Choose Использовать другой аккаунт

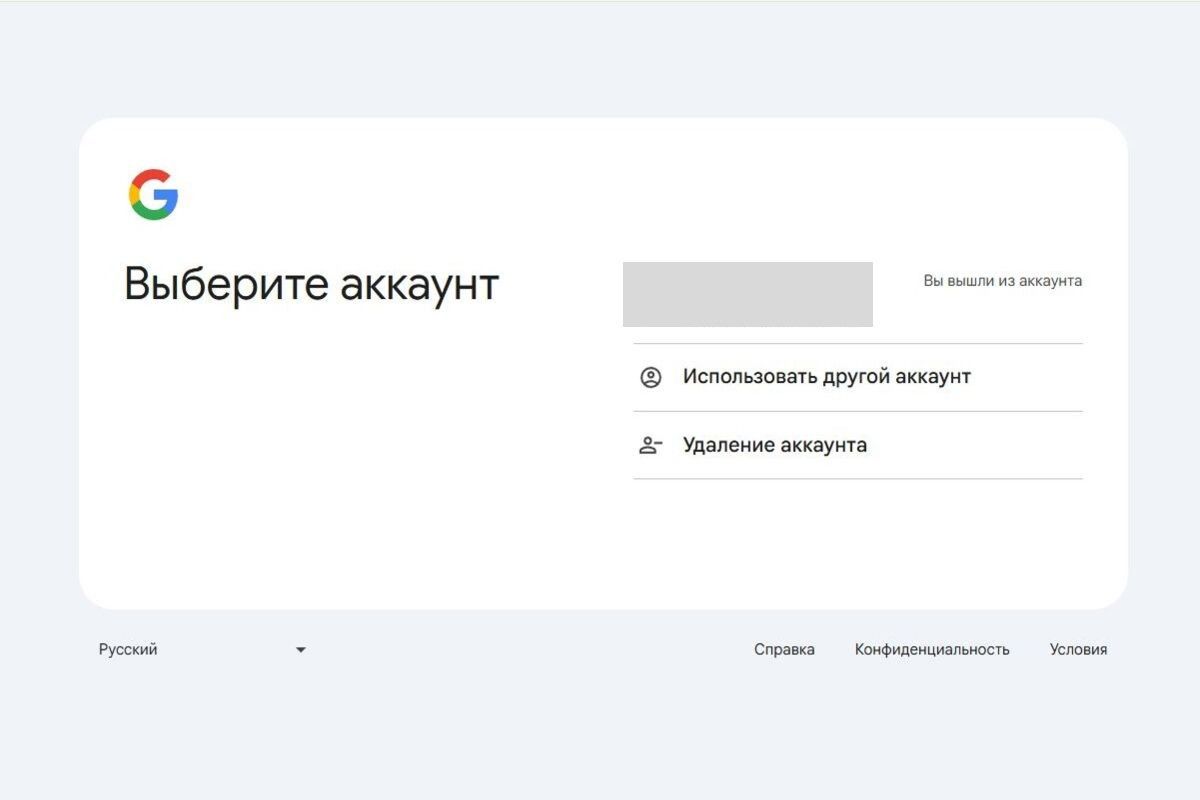coord(826,376)
